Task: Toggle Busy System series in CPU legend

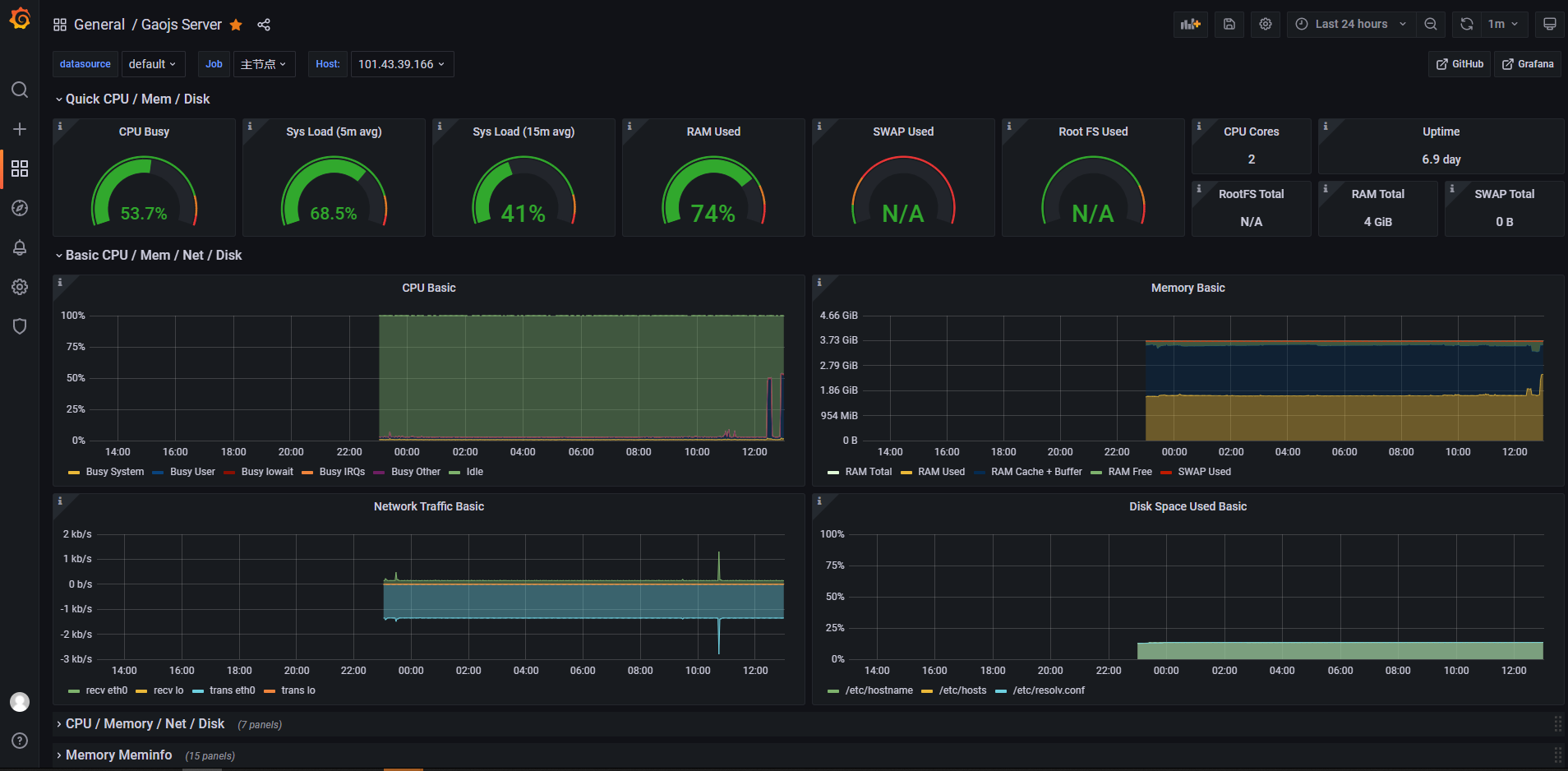Action: point(114,472)
